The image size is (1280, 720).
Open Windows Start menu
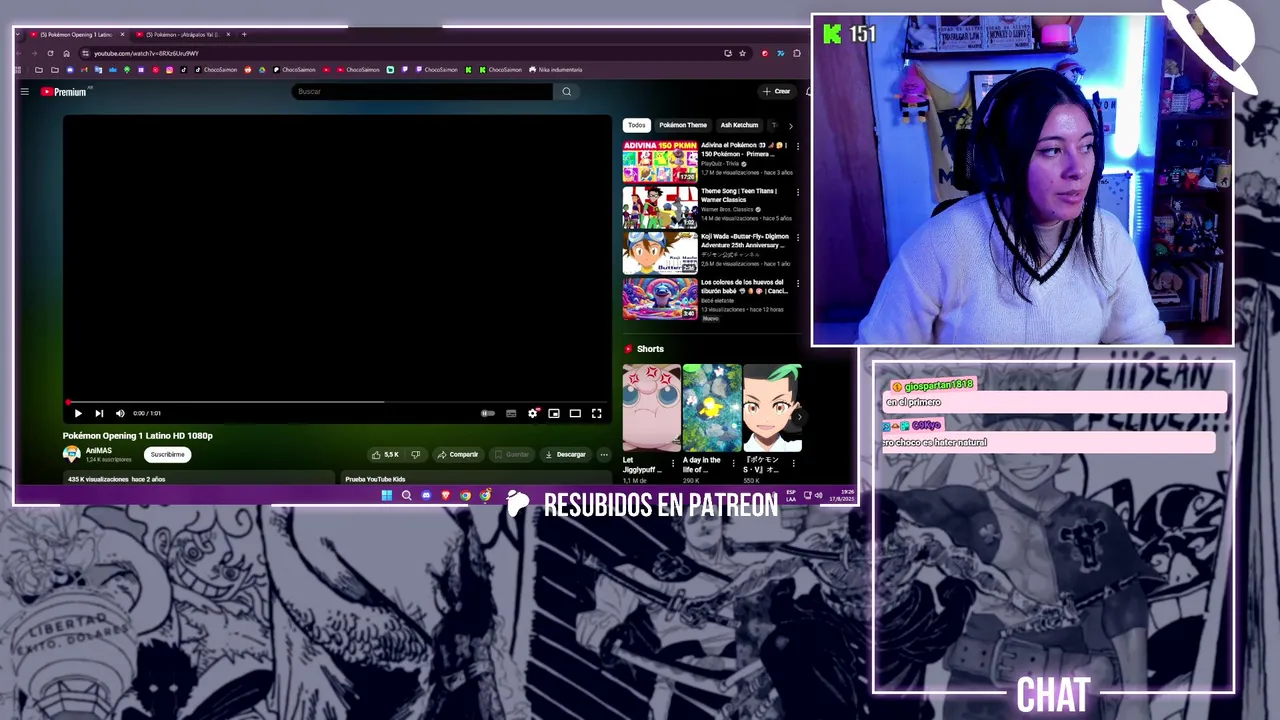pyautogui.click(x=387, y=495)
